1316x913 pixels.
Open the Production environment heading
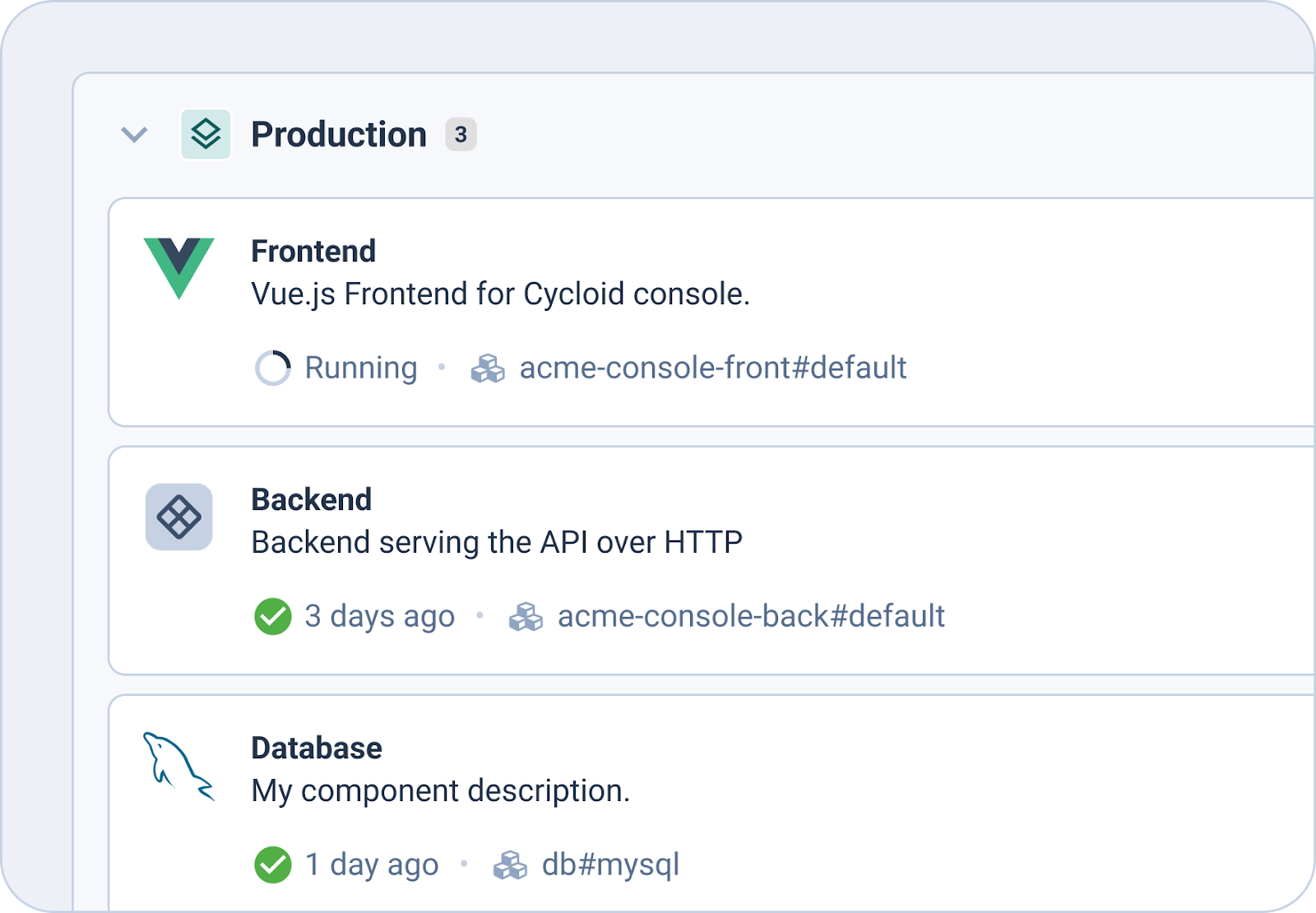tap(338, 135)
